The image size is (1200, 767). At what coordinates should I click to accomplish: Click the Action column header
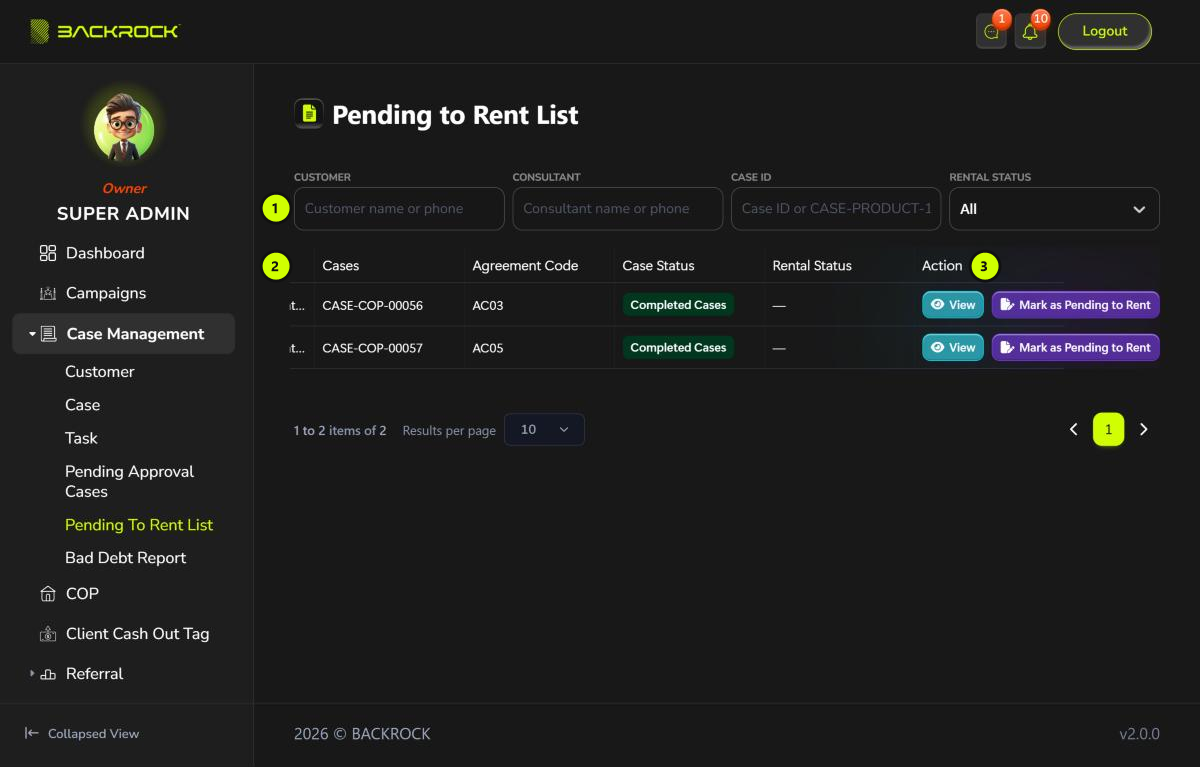942,266
